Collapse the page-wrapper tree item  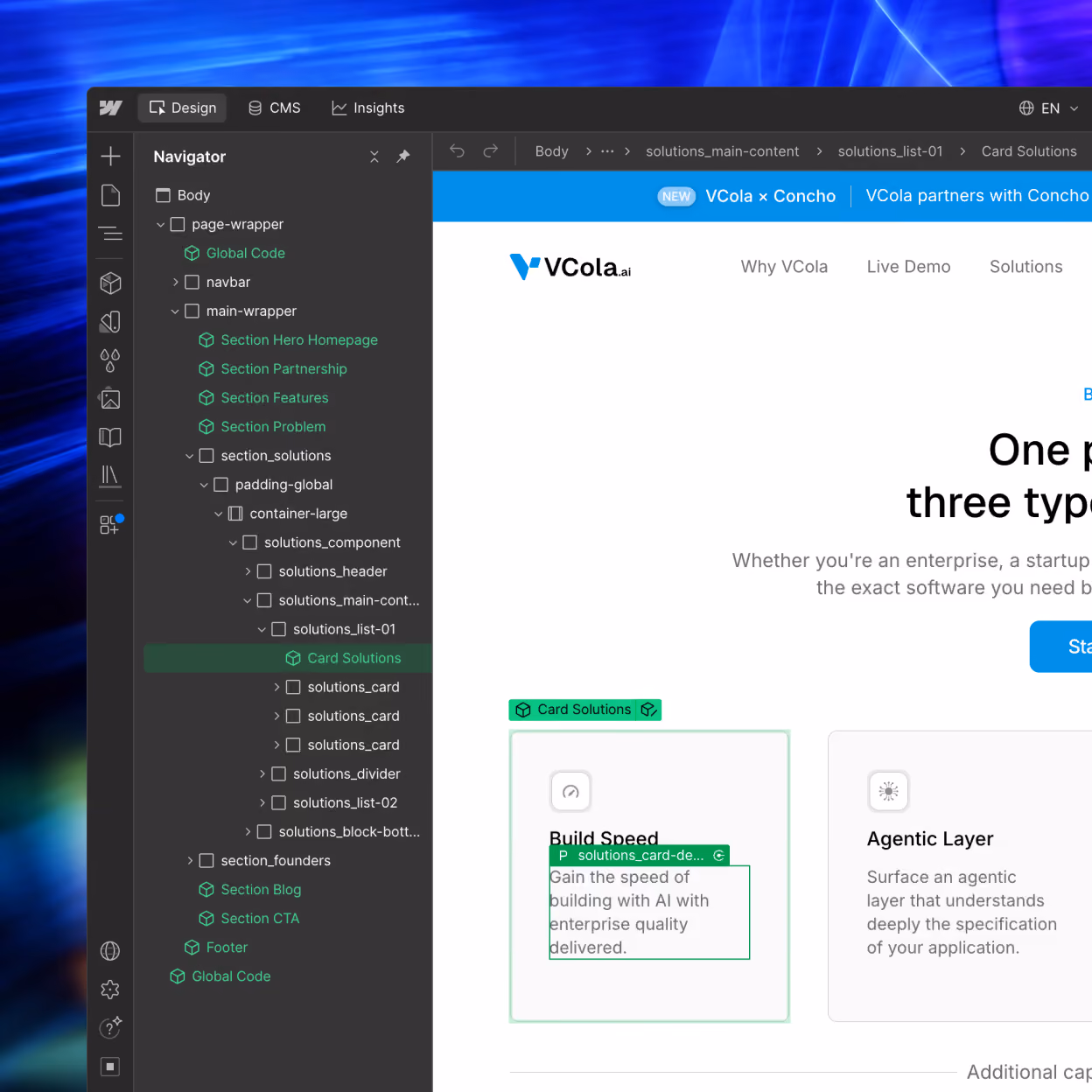(161, 225)
